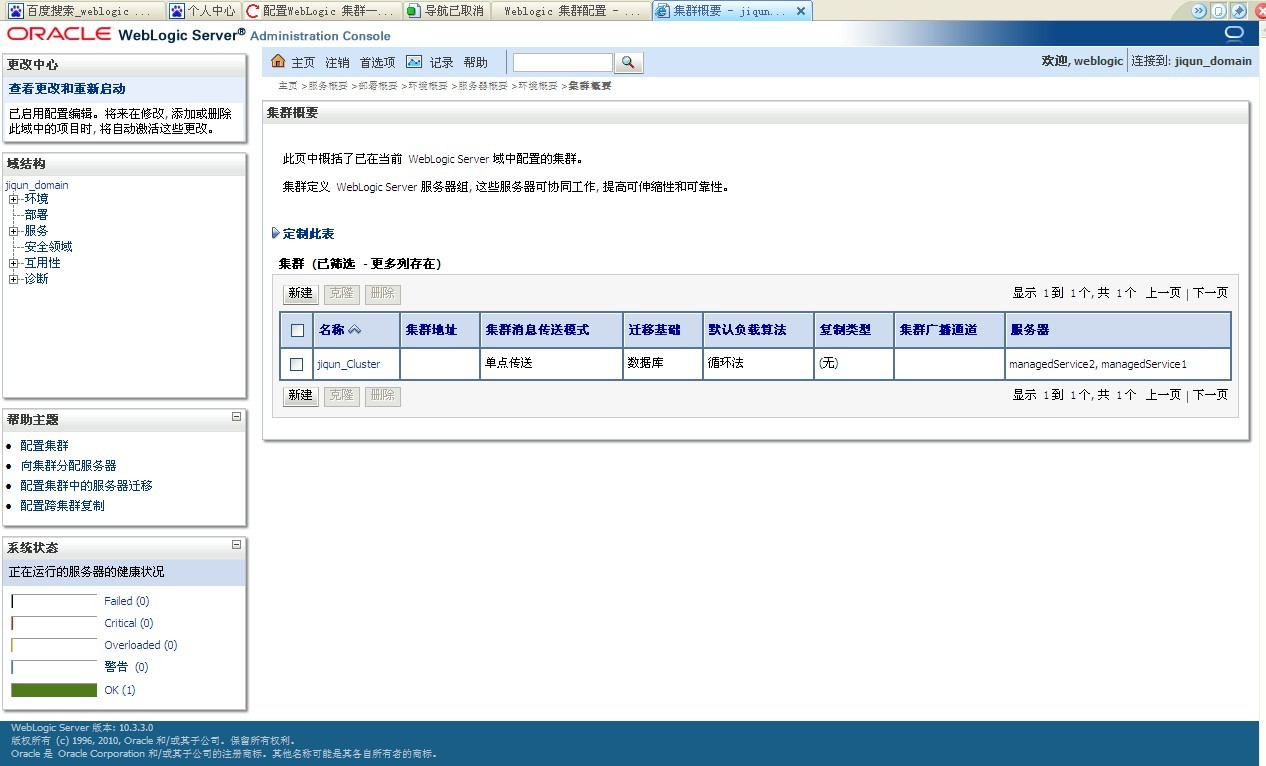Viewport: 1266px width, 766px height.
Task: Click the browser new-page icon
Action: click(x=1219, y=11)
